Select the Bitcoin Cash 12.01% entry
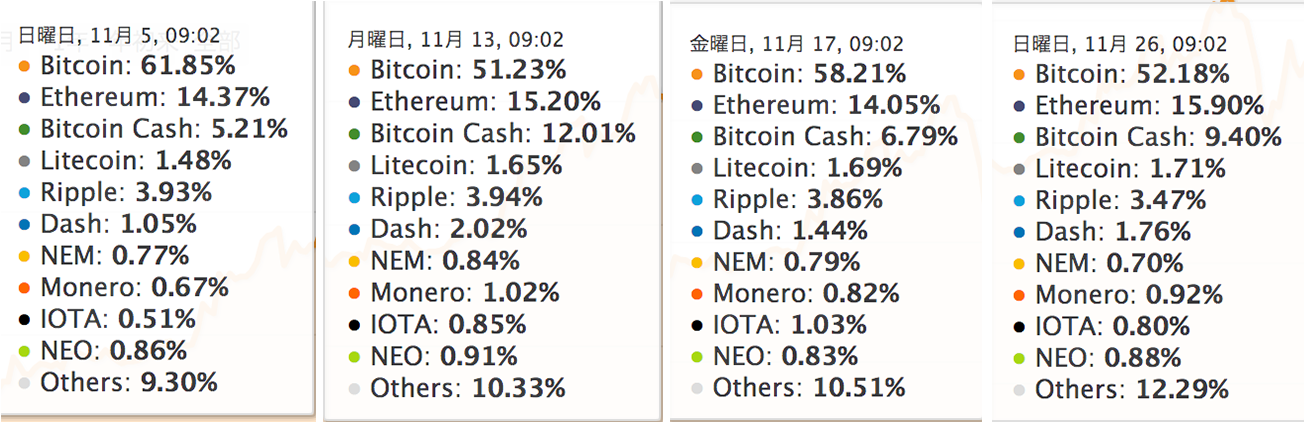 502,134
